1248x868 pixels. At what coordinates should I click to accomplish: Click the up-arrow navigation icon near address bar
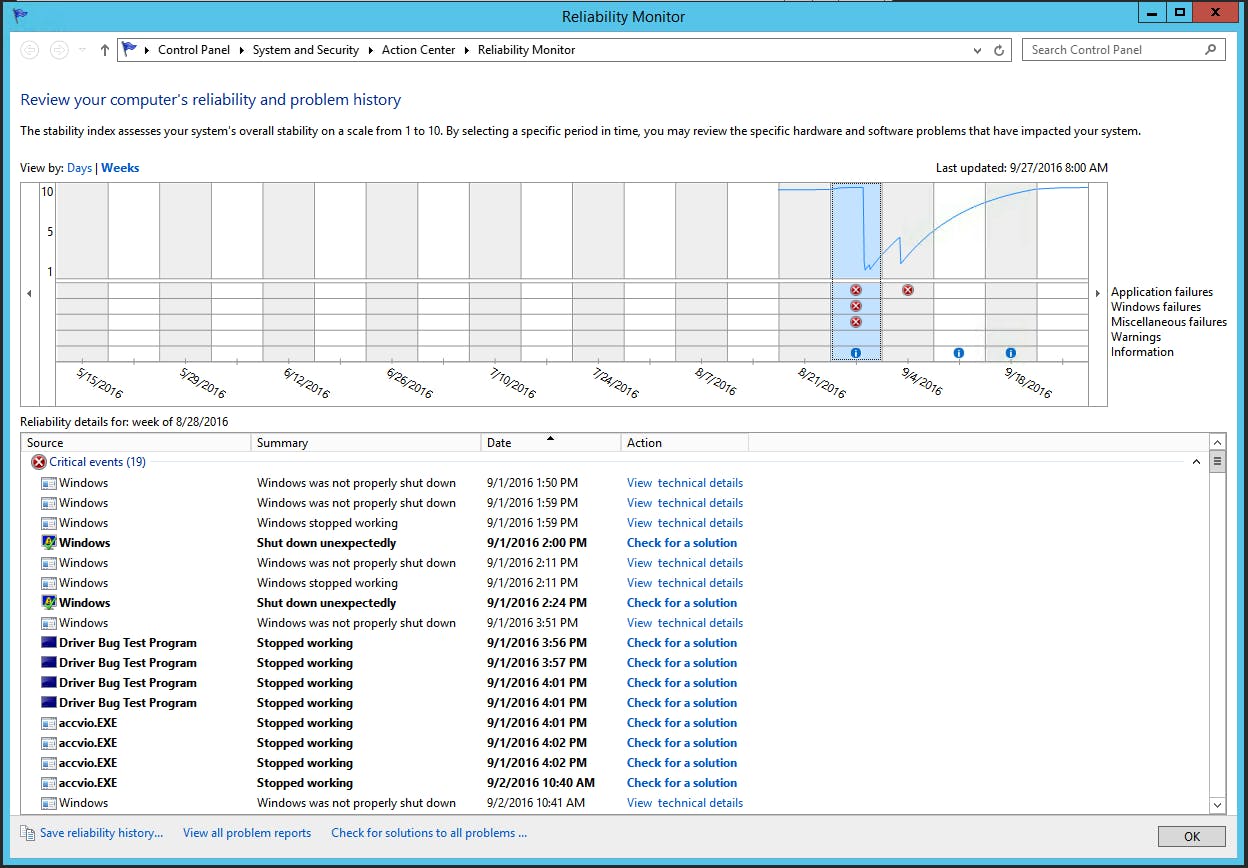coord(104,49)
